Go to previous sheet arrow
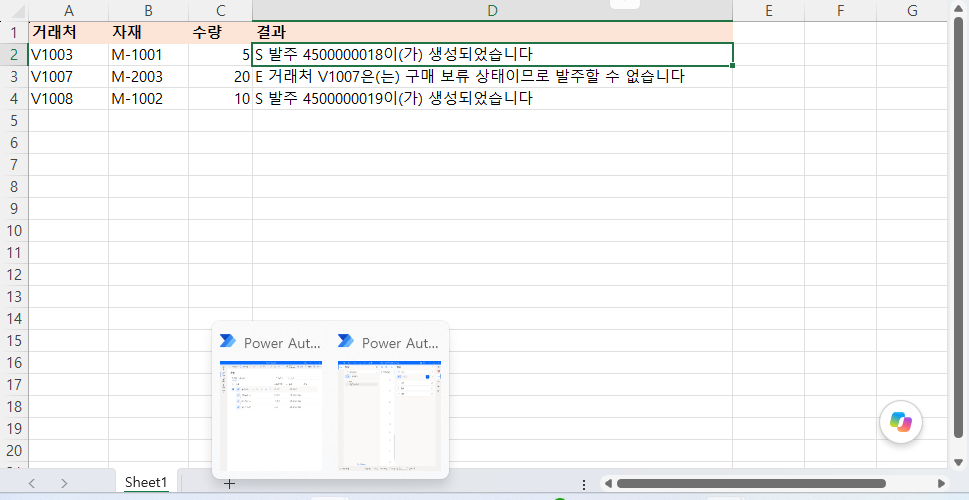This screenshot has width=969, height=500. [32, 483]
